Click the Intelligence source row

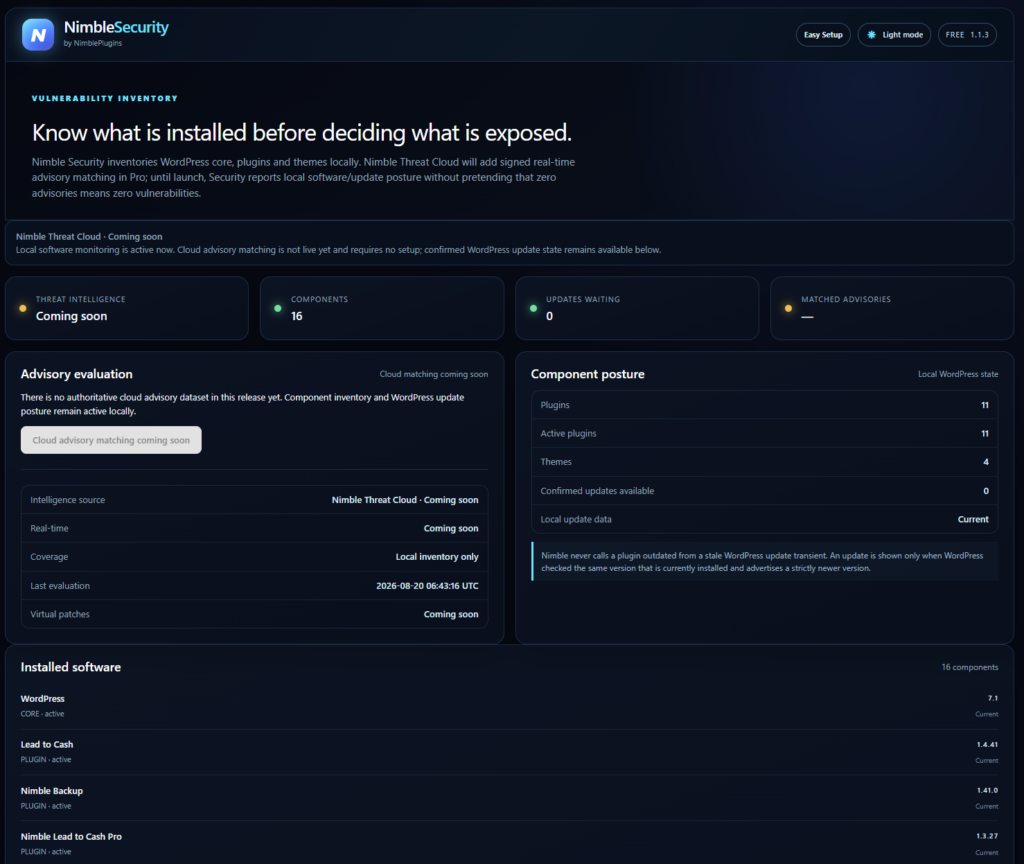(255, 500)
